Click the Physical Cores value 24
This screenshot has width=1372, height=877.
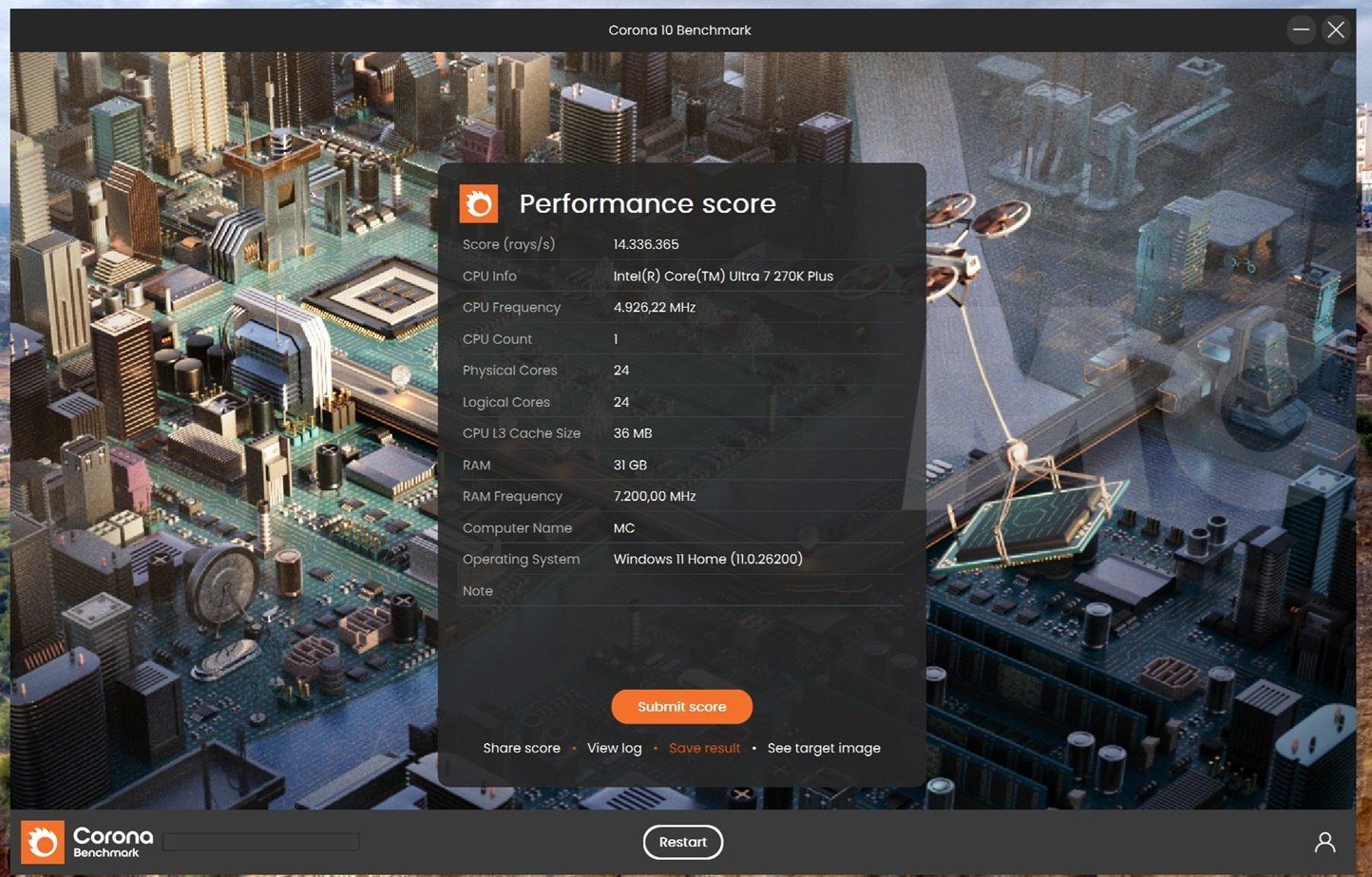click(x=621, y=370)
